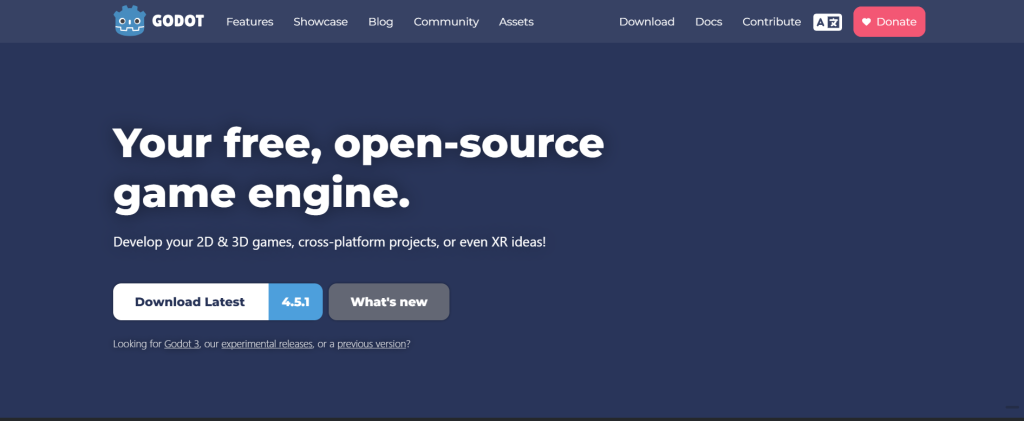Open the experimental releases link
The image size is (1024, 421).
click(267, 344)
